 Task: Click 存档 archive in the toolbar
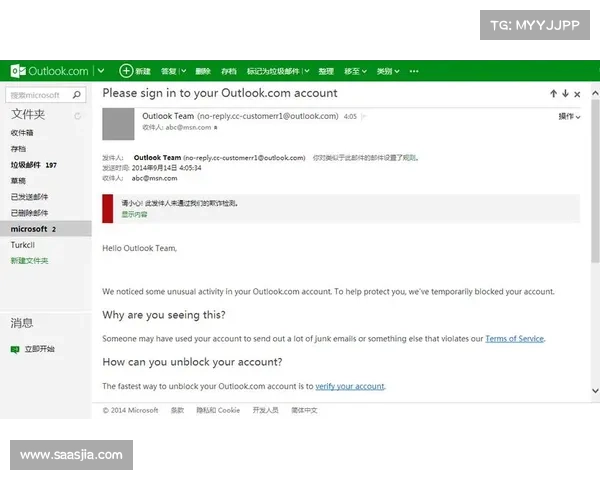point(228,71)
